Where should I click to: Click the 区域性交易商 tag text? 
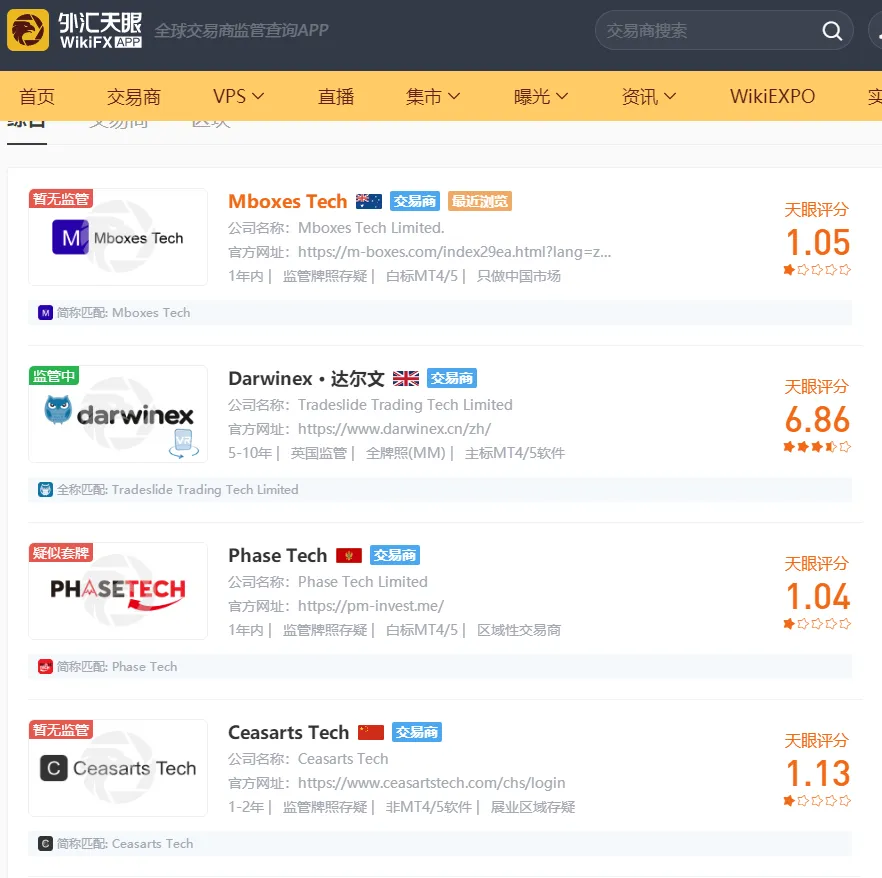click(519, 631)
